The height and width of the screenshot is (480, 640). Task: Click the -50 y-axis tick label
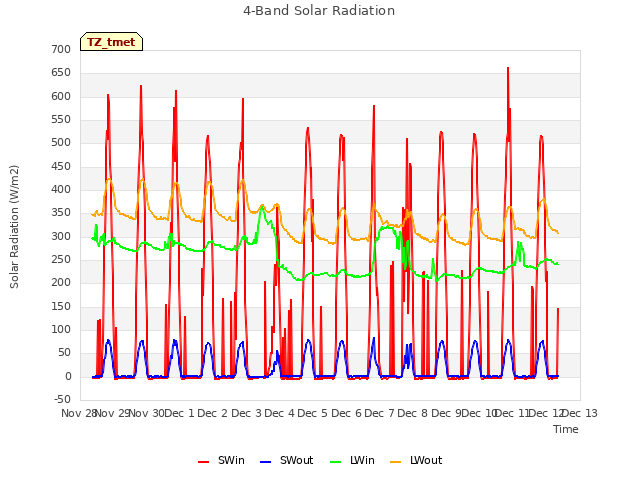62,400
